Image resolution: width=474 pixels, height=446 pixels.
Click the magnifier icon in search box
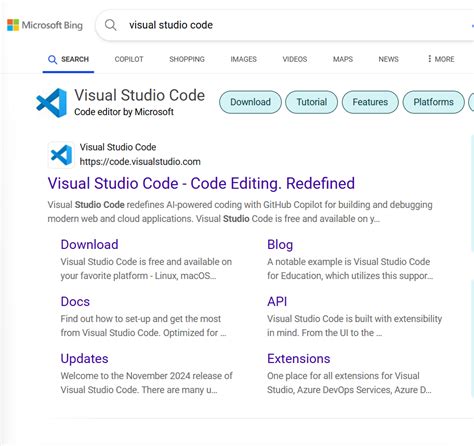coord(110,25)
